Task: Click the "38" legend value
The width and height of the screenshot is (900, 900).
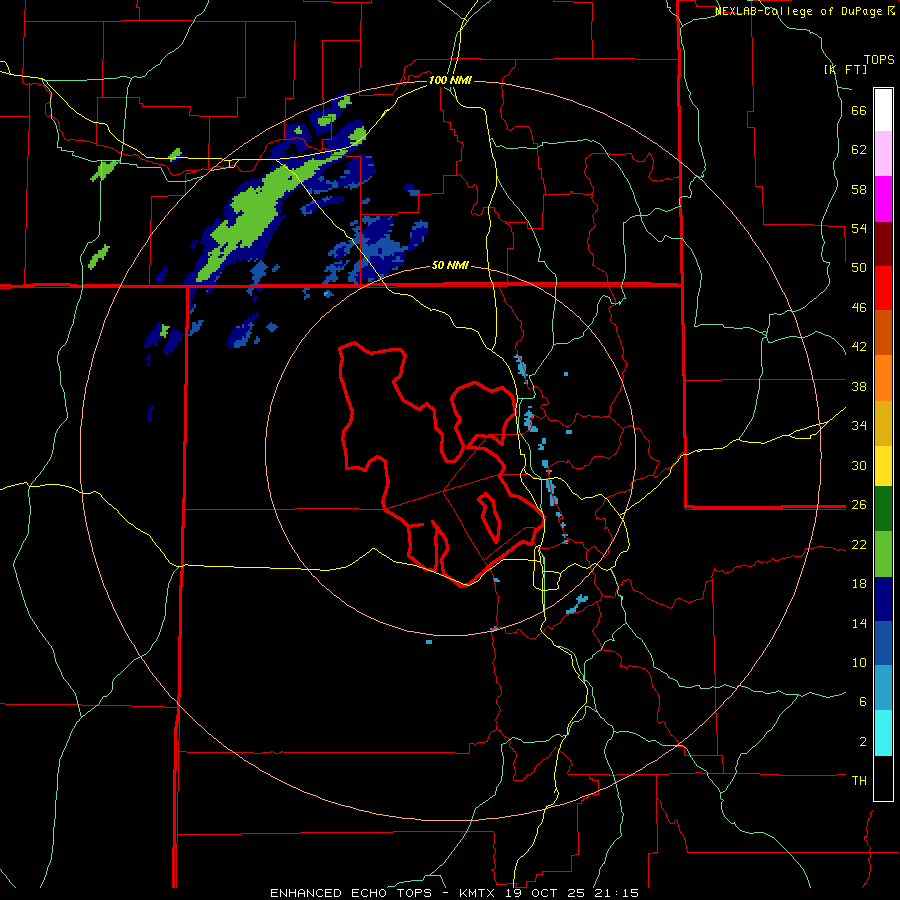Action: pos(859,386)
